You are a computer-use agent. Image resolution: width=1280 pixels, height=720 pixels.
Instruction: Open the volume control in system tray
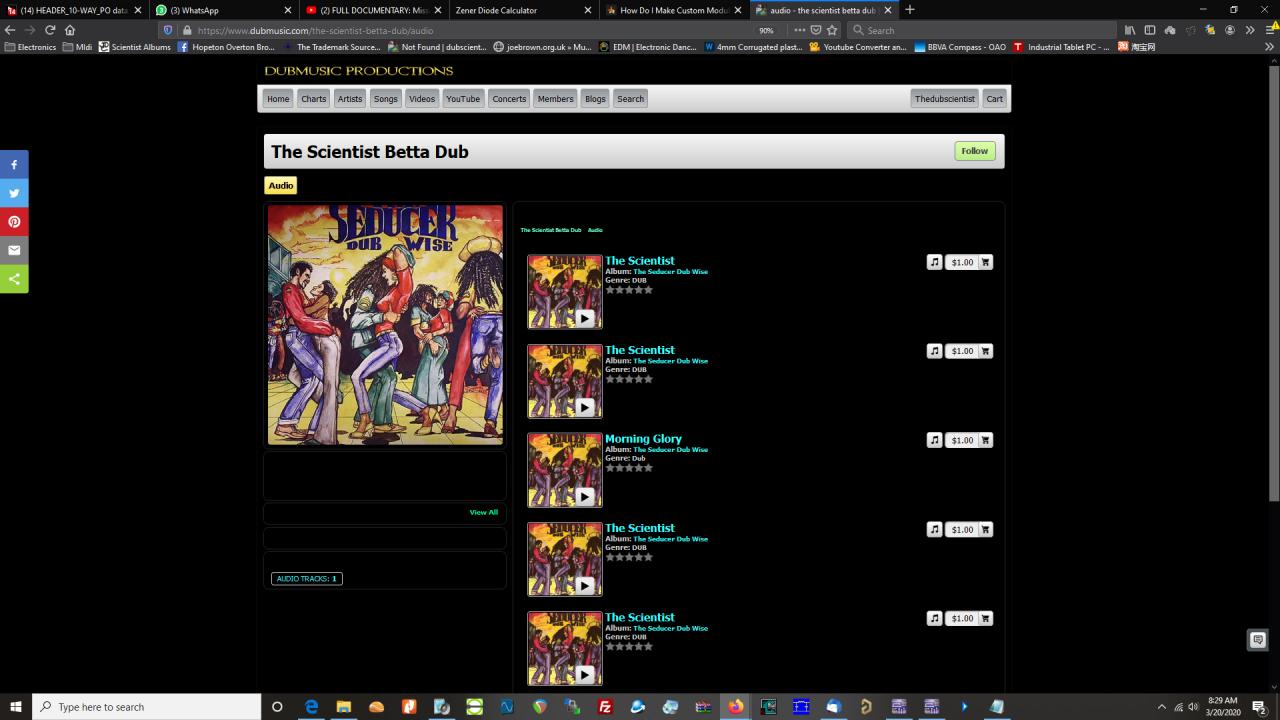(x=1193, y=707)
